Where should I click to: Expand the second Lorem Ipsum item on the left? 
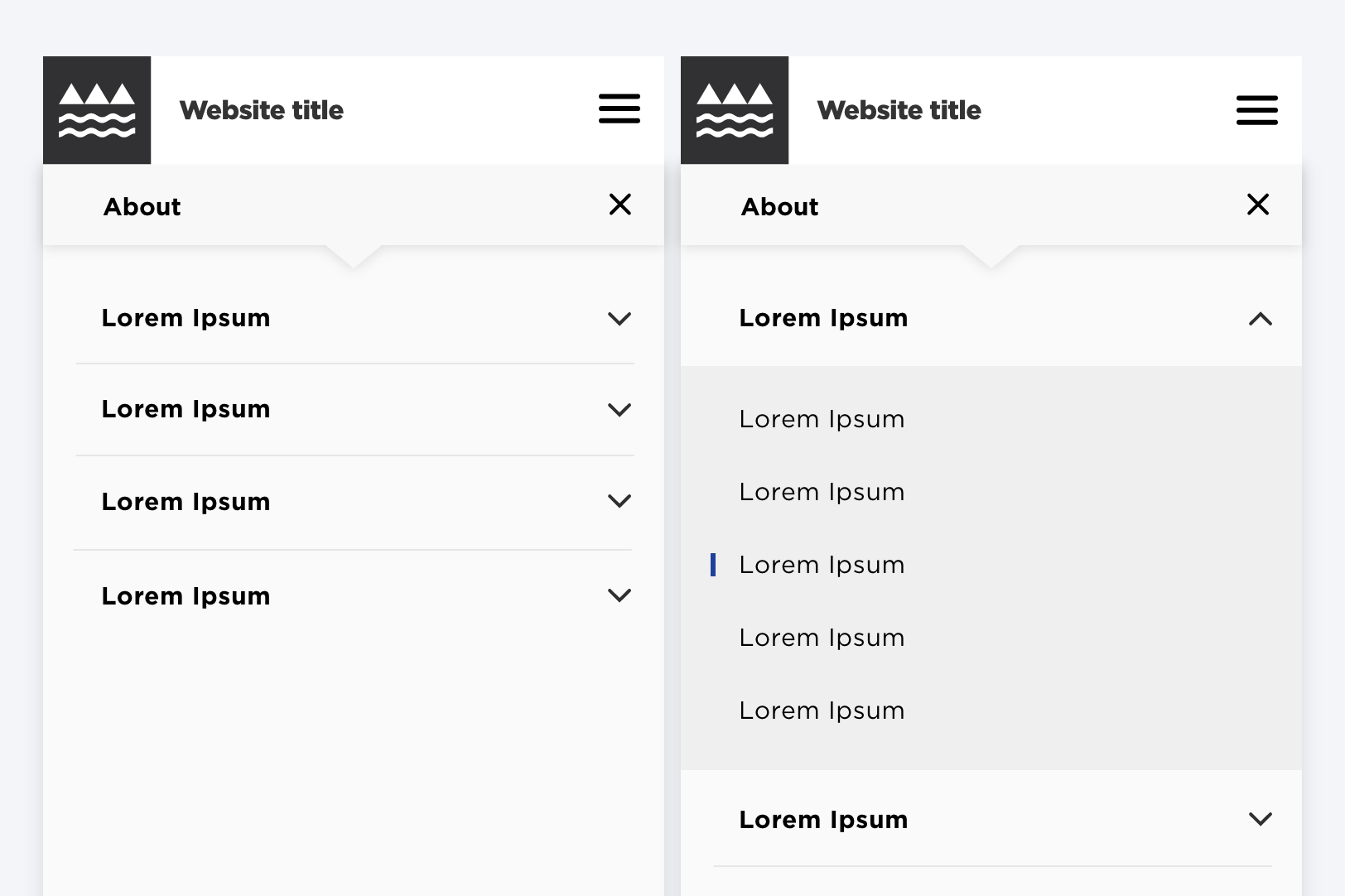[x=619, y=409]
